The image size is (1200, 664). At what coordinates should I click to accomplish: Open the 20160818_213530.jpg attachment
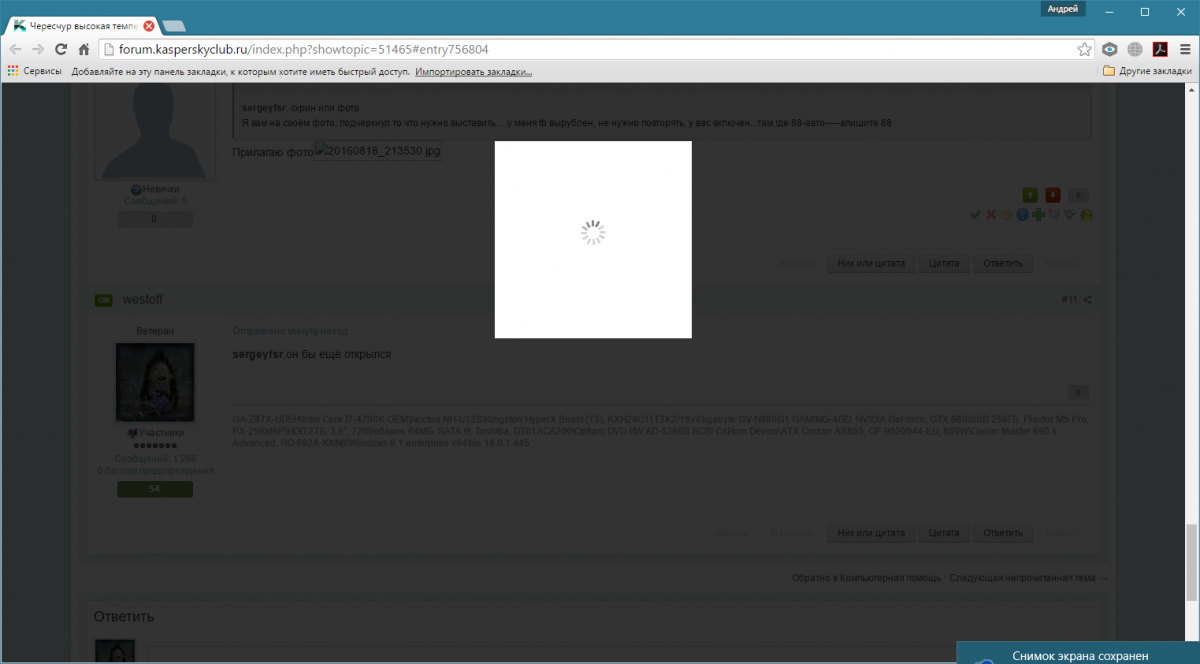[378, 151]
